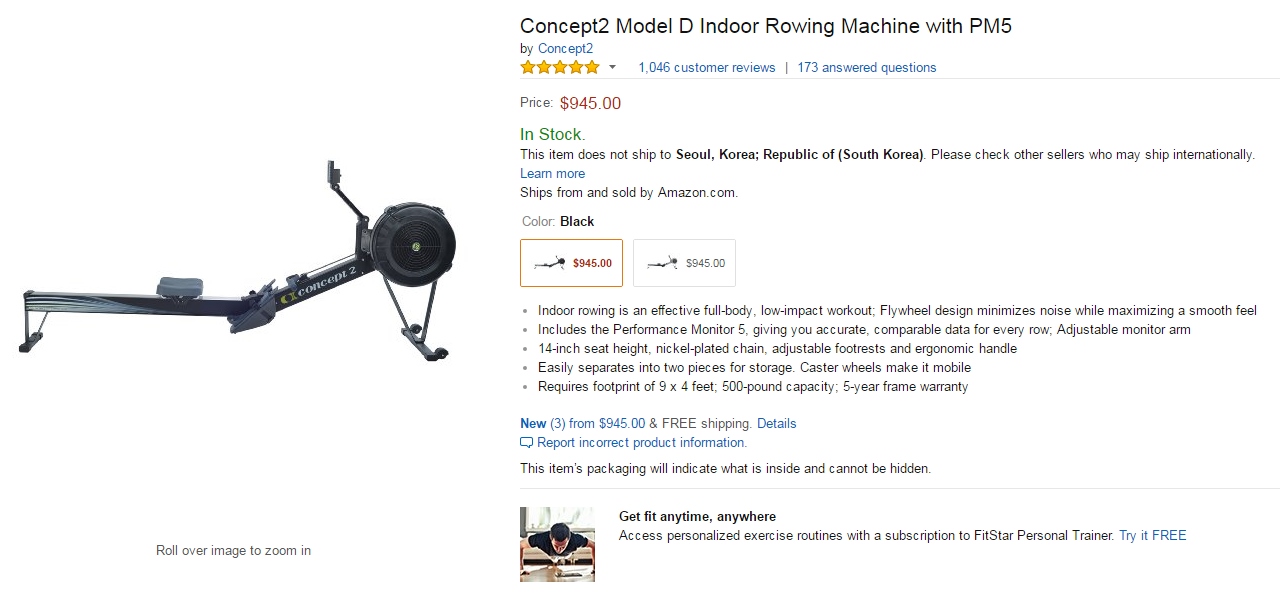The height and width of the screenshot is (596, 1280).
Task: Click the speech bubble report icon
Action: click(x=526, y=443)
